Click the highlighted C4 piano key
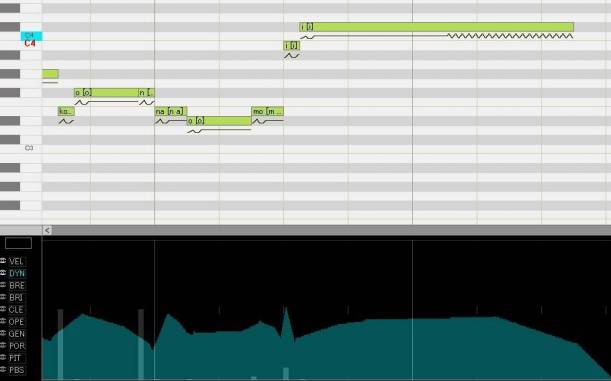This screenshot has width=611, height=381. [31, 36]
